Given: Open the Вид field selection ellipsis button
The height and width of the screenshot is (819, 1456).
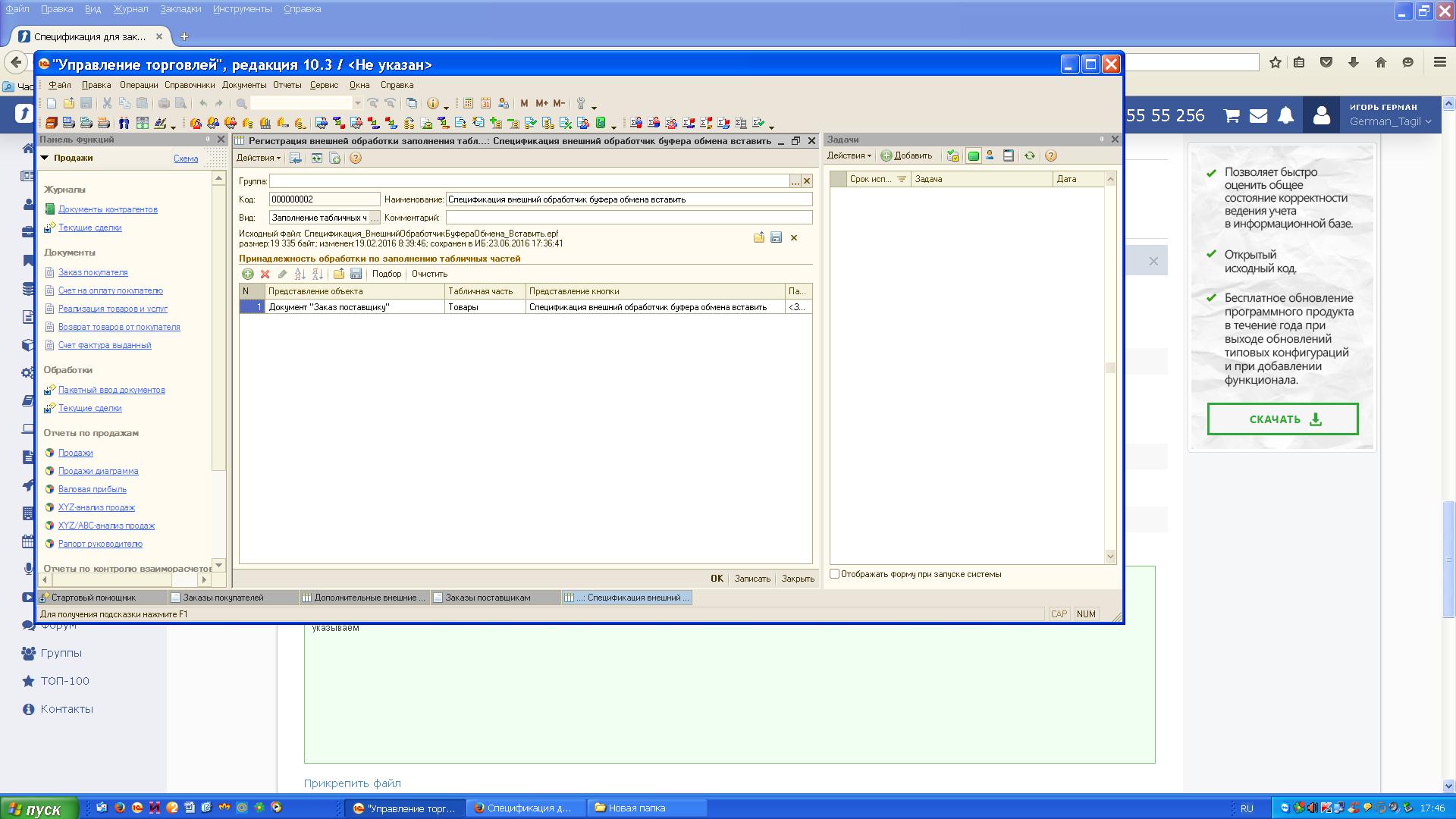Looking at the screenshot, I should point(374,218).
